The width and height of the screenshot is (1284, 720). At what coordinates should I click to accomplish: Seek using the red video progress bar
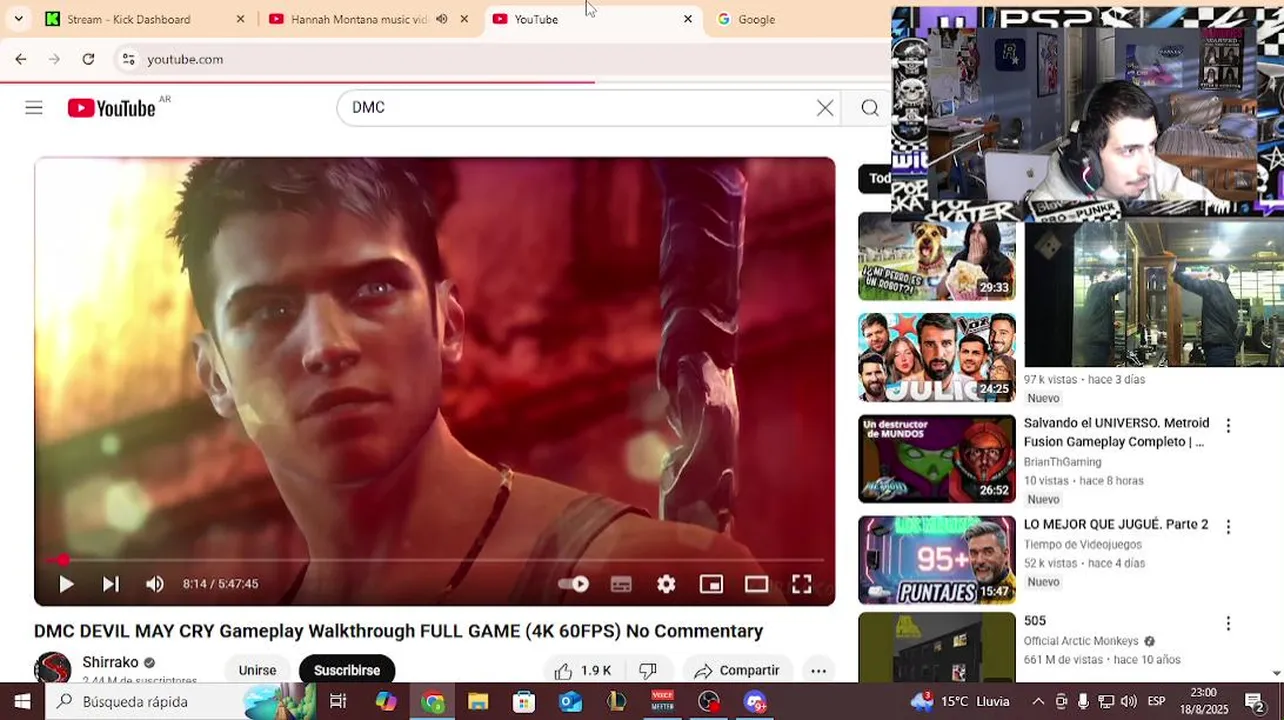click(x=434, y=560)
